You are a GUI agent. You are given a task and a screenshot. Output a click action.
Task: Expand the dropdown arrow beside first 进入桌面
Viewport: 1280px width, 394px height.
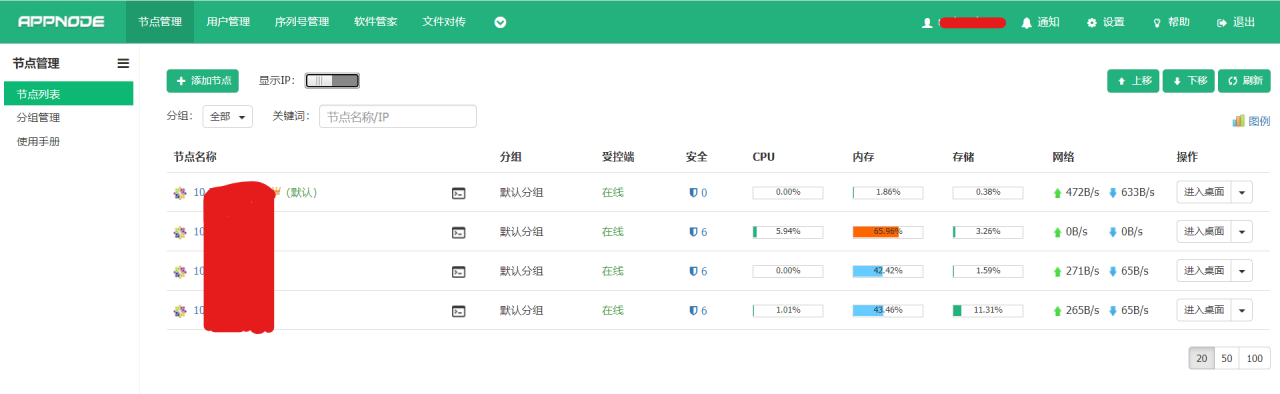coord(1242,193)
